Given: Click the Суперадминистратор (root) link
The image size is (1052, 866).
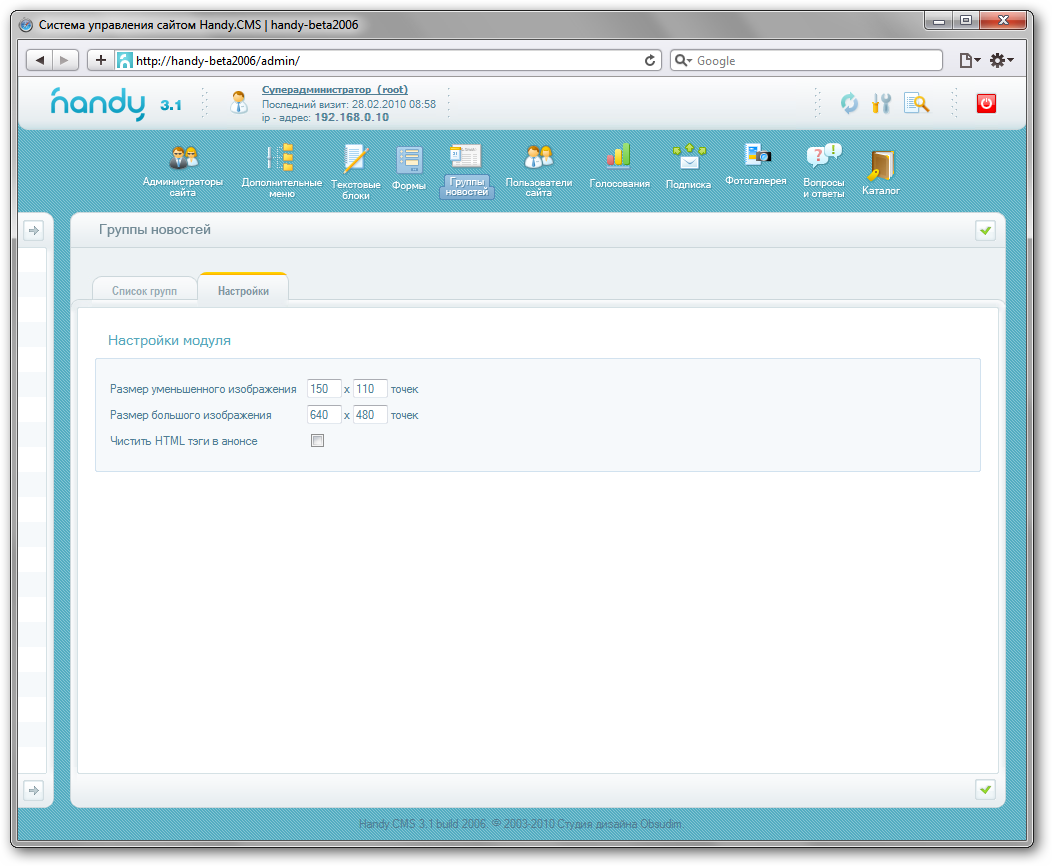Looking at the screenshot, I should pos(334,90).
